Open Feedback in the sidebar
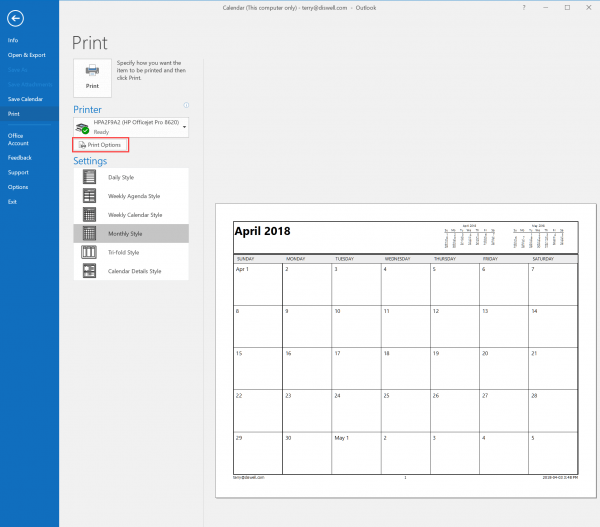 (20, 158)
